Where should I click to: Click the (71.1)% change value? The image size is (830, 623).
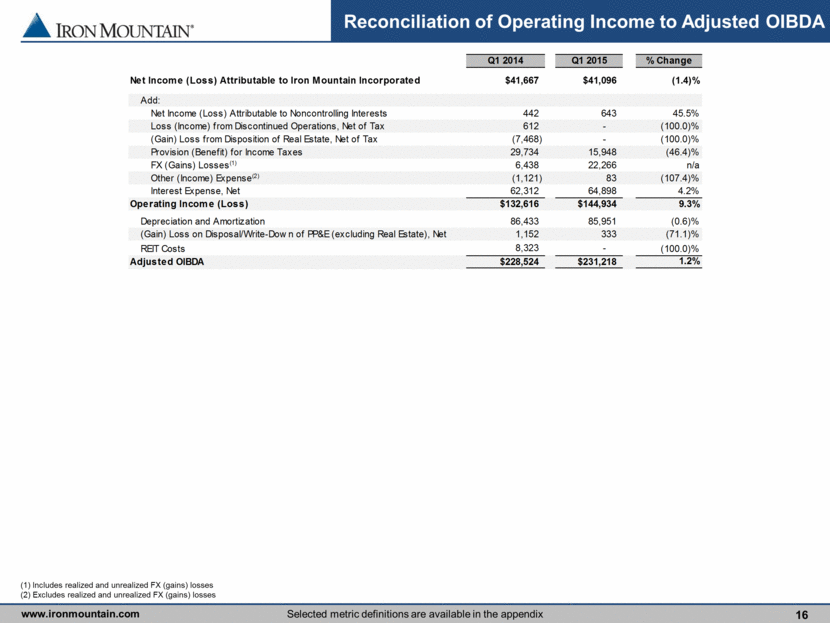click(x=682, y=234)
